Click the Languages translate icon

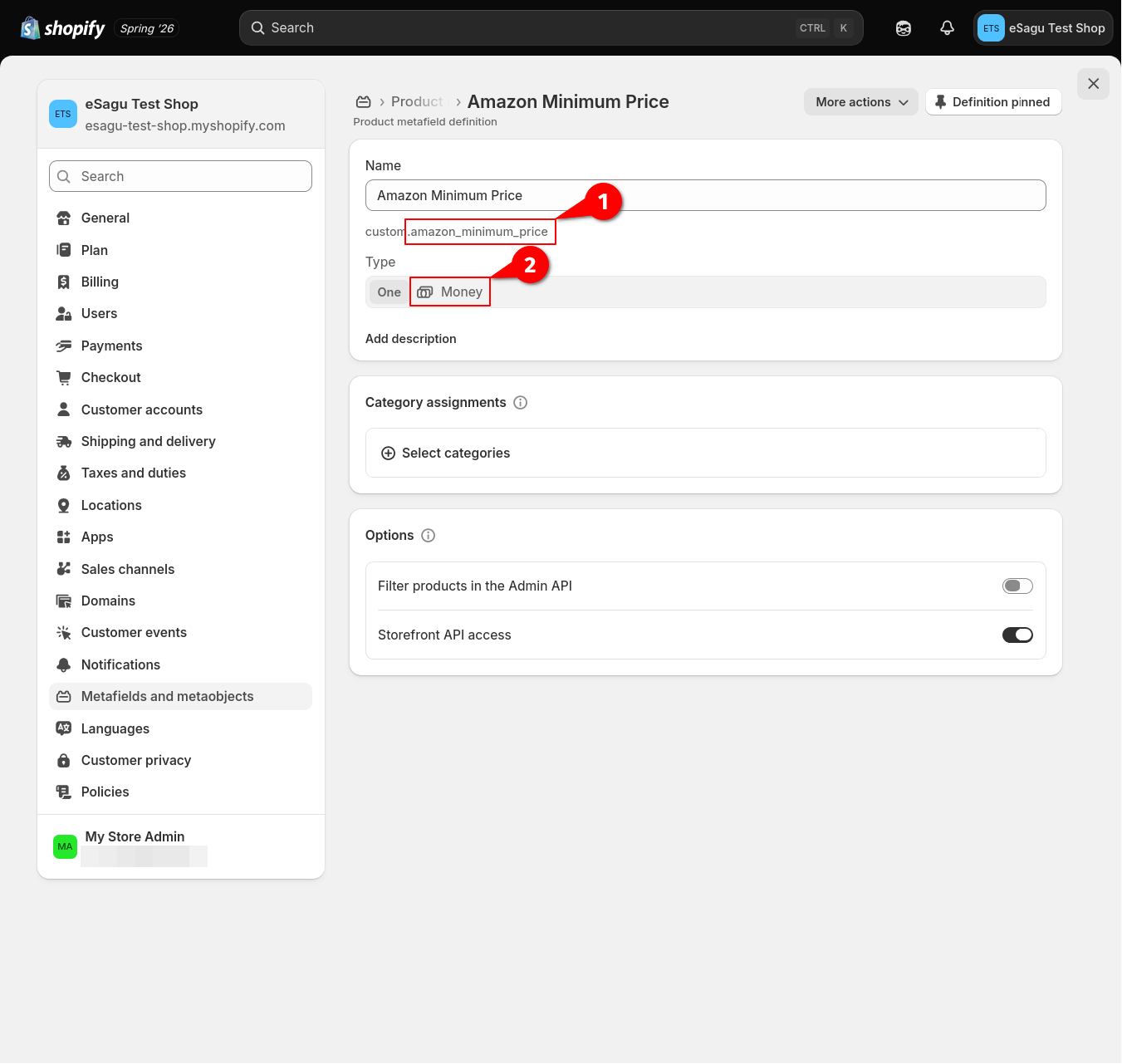tap(64, 728)
